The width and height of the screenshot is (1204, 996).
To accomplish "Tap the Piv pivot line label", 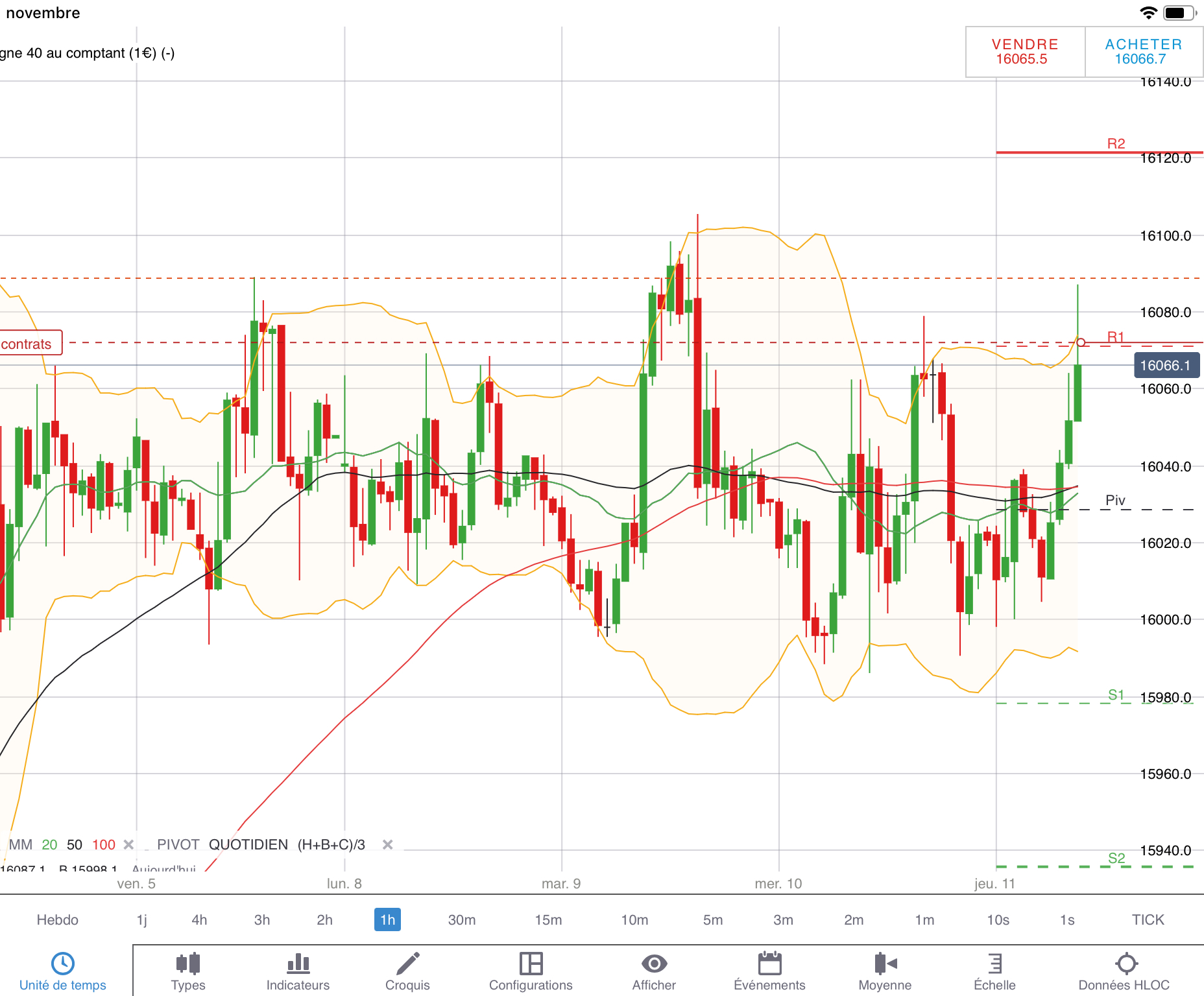I will click(x=1115, y=500).
